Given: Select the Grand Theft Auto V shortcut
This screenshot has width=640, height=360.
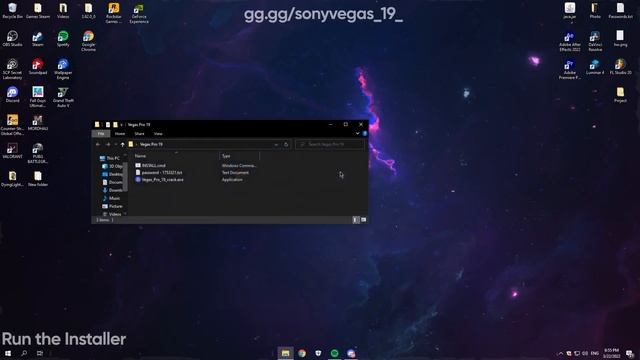Looking at the screenshot, I should point(63,97).
